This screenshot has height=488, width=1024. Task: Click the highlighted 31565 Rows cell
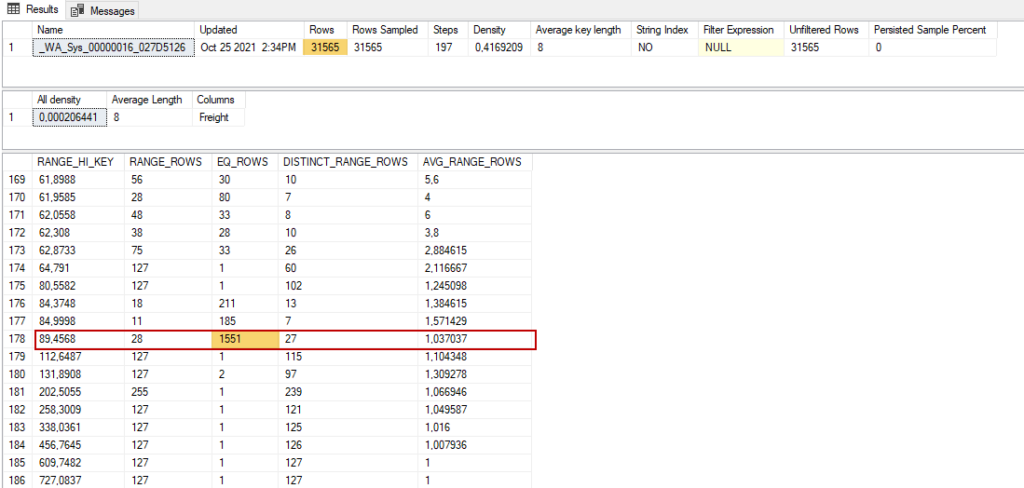(325, 48)
